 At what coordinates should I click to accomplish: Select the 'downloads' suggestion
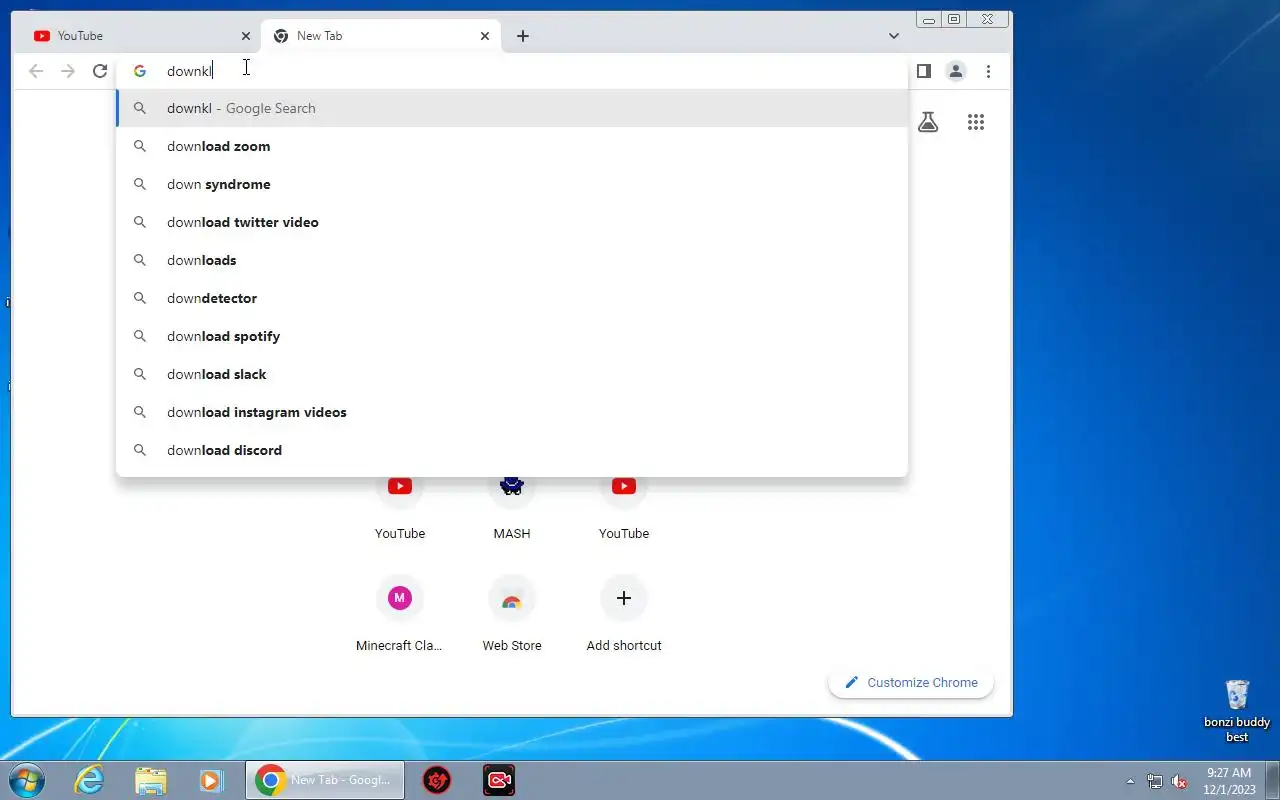pos(512,260)
